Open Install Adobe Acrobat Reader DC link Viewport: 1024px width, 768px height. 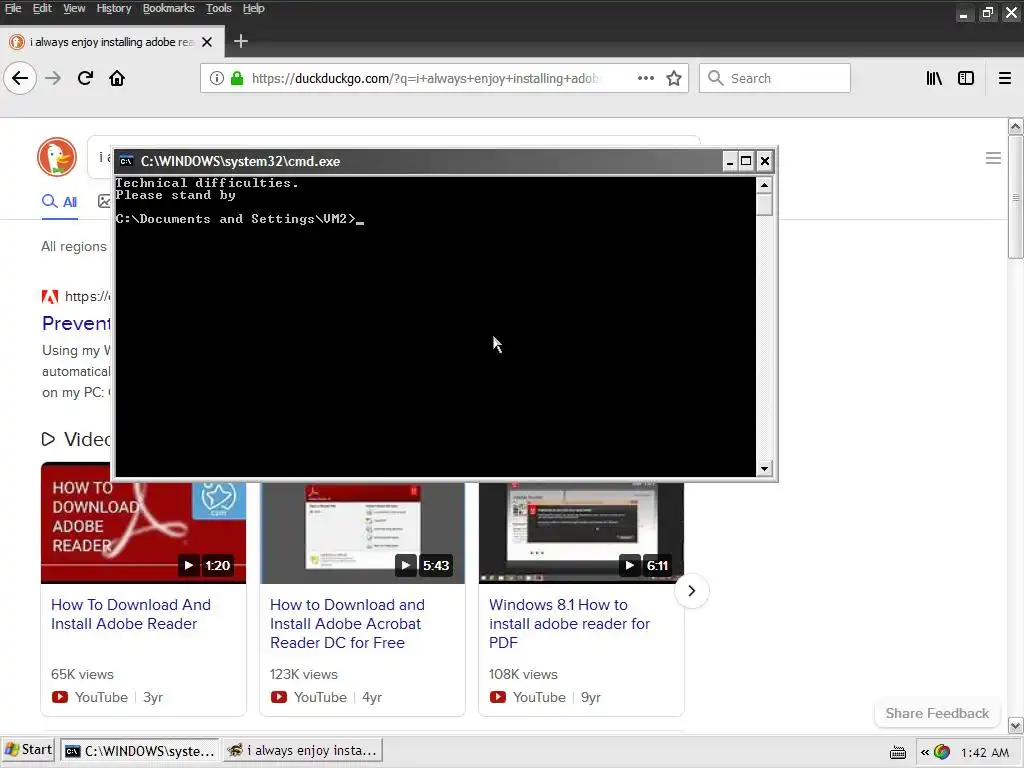(347, 624)
